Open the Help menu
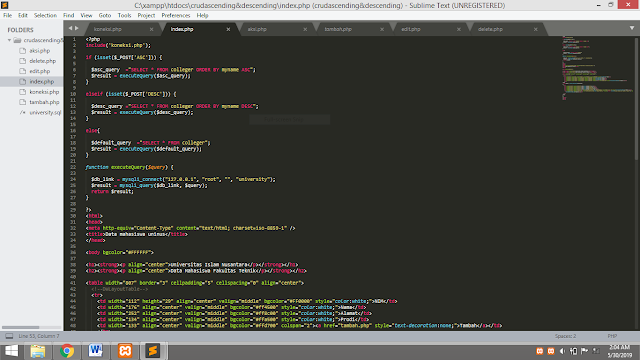Screen dimensions: 640x360 pyautogui.click(x=202, y=16)
